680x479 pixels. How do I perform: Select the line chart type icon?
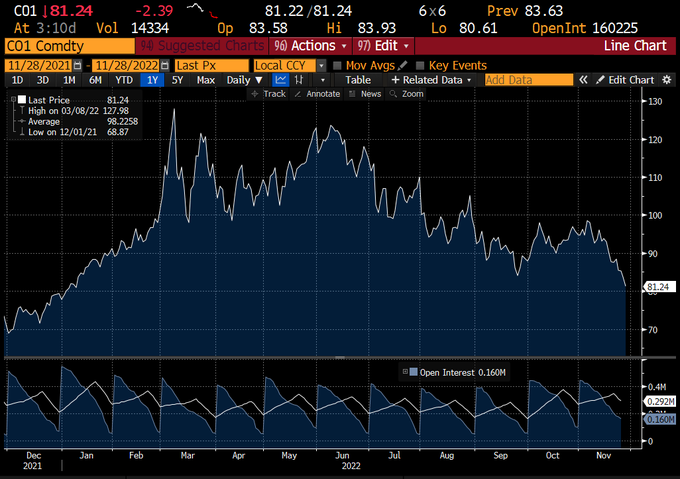click(281, 80)
